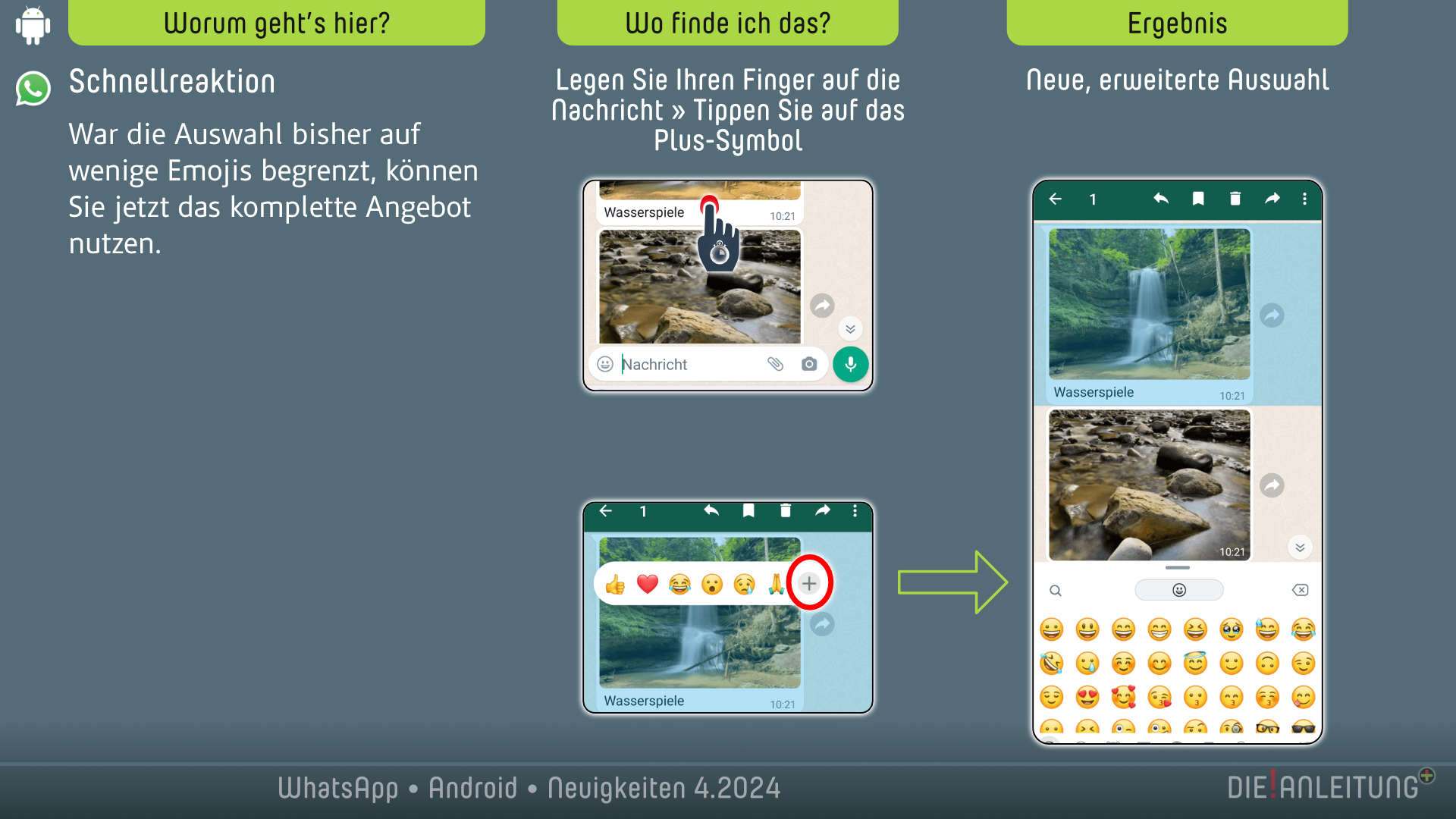1456x819 pixels.
Task: Open three-dot menu in result screen toolbar
Action: [1304, 199]
